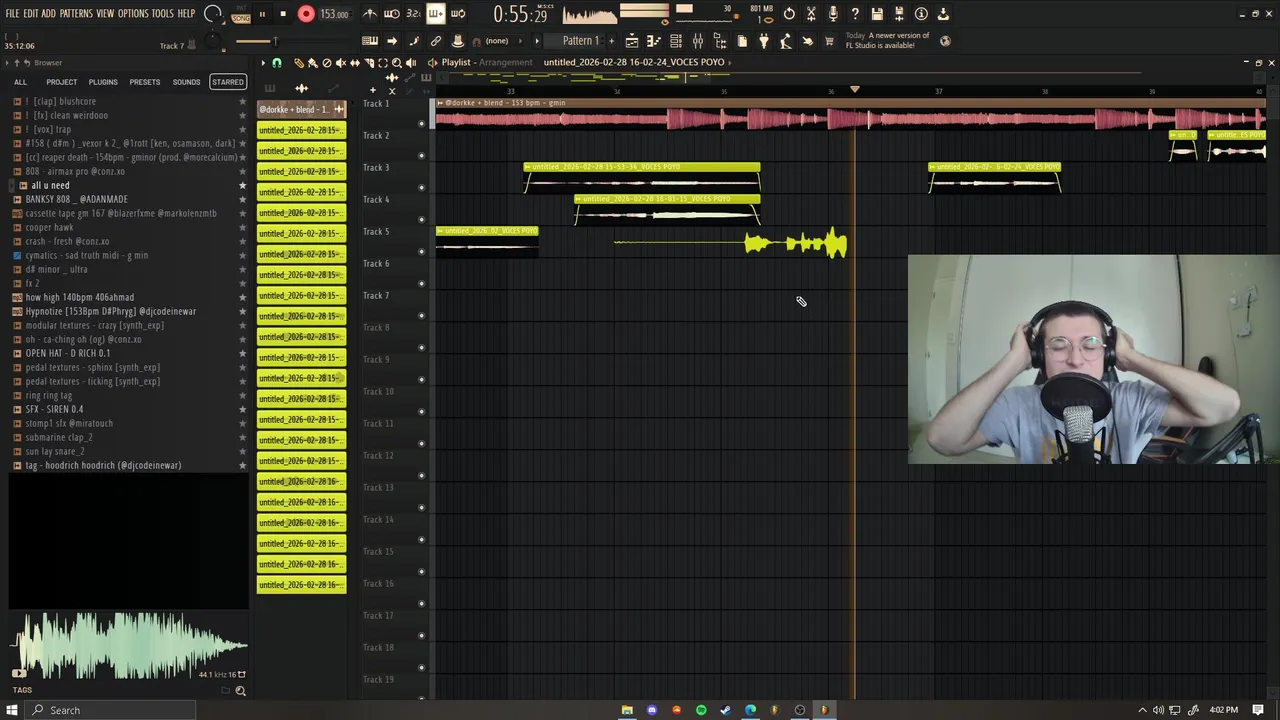Open the FILE menu
Viewport: 1280px width, 720px height.
(12, 14)
